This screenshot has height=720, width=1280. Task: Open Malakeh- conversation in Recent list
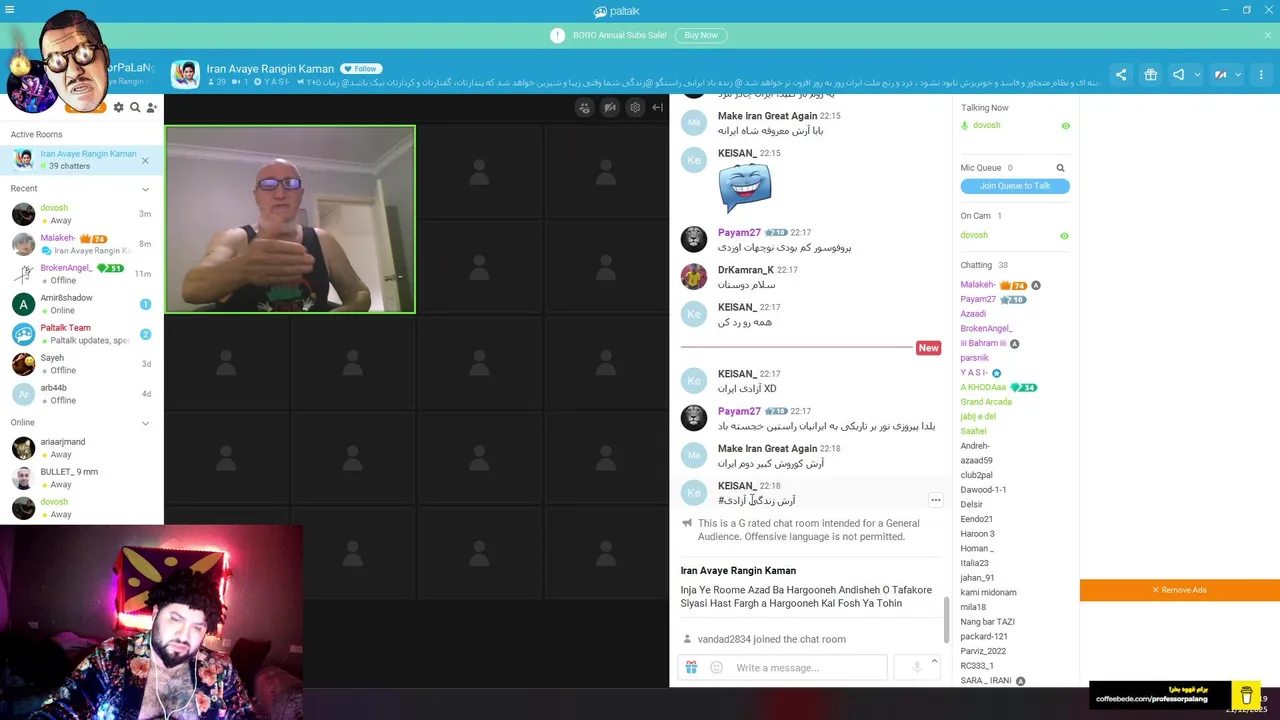[81, 244]
